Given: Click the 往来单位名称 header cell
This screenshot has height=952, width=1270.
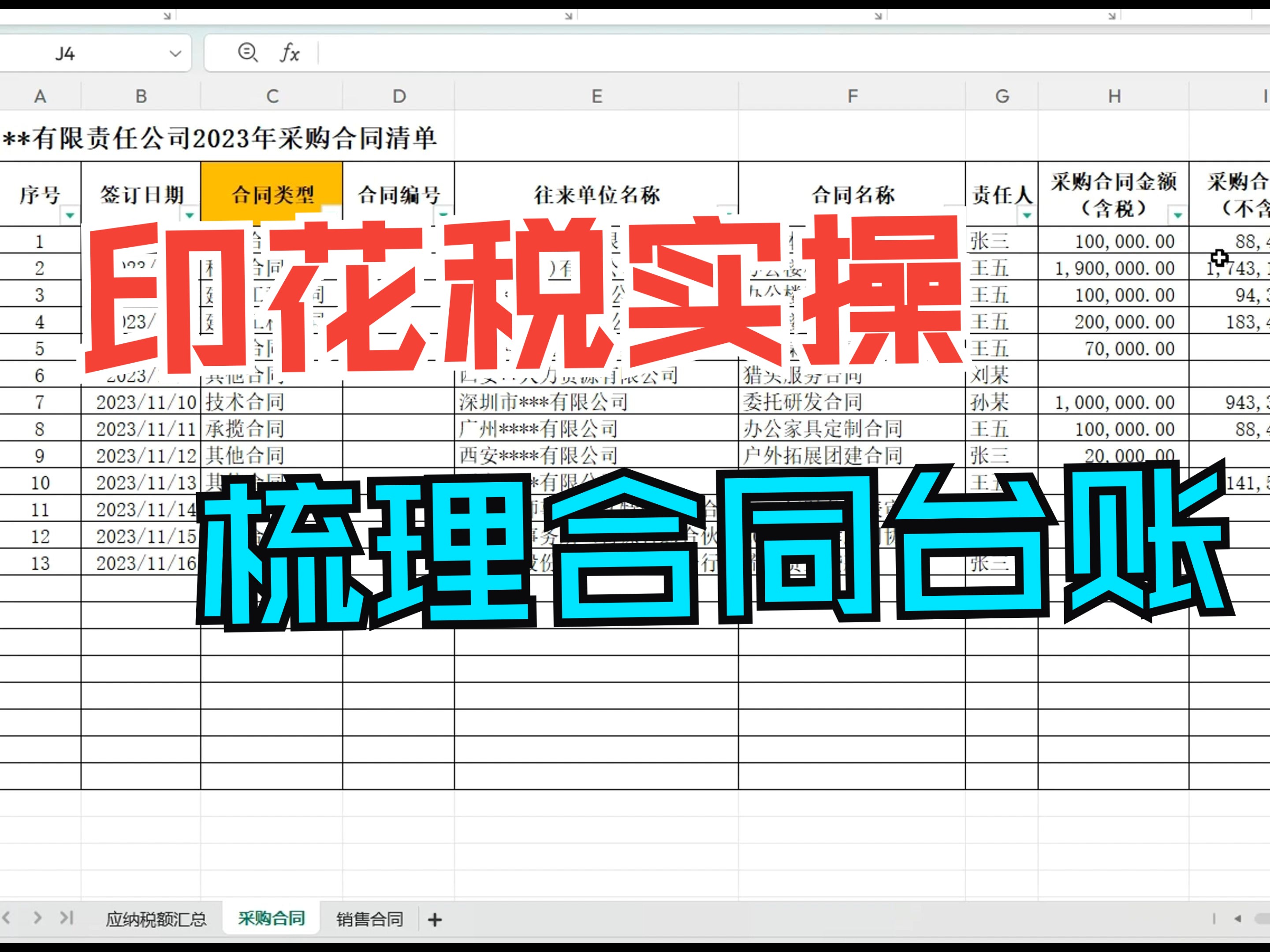Looking at the screenshot, I should (596, 194).
